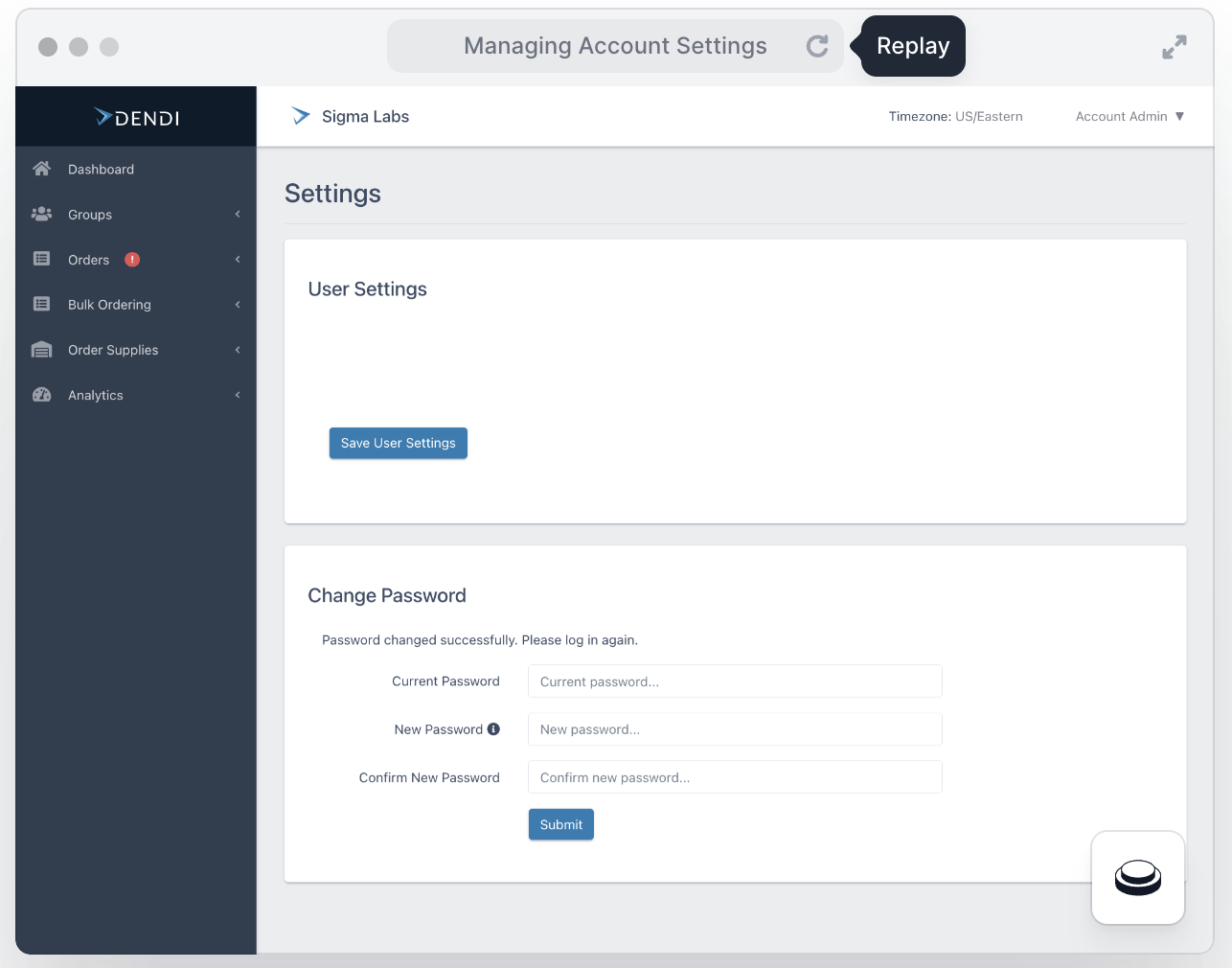This screenshot has height=968, width=1232.
Task: Focus the Confirm New Password field
Action: click(x=735, y=777)
